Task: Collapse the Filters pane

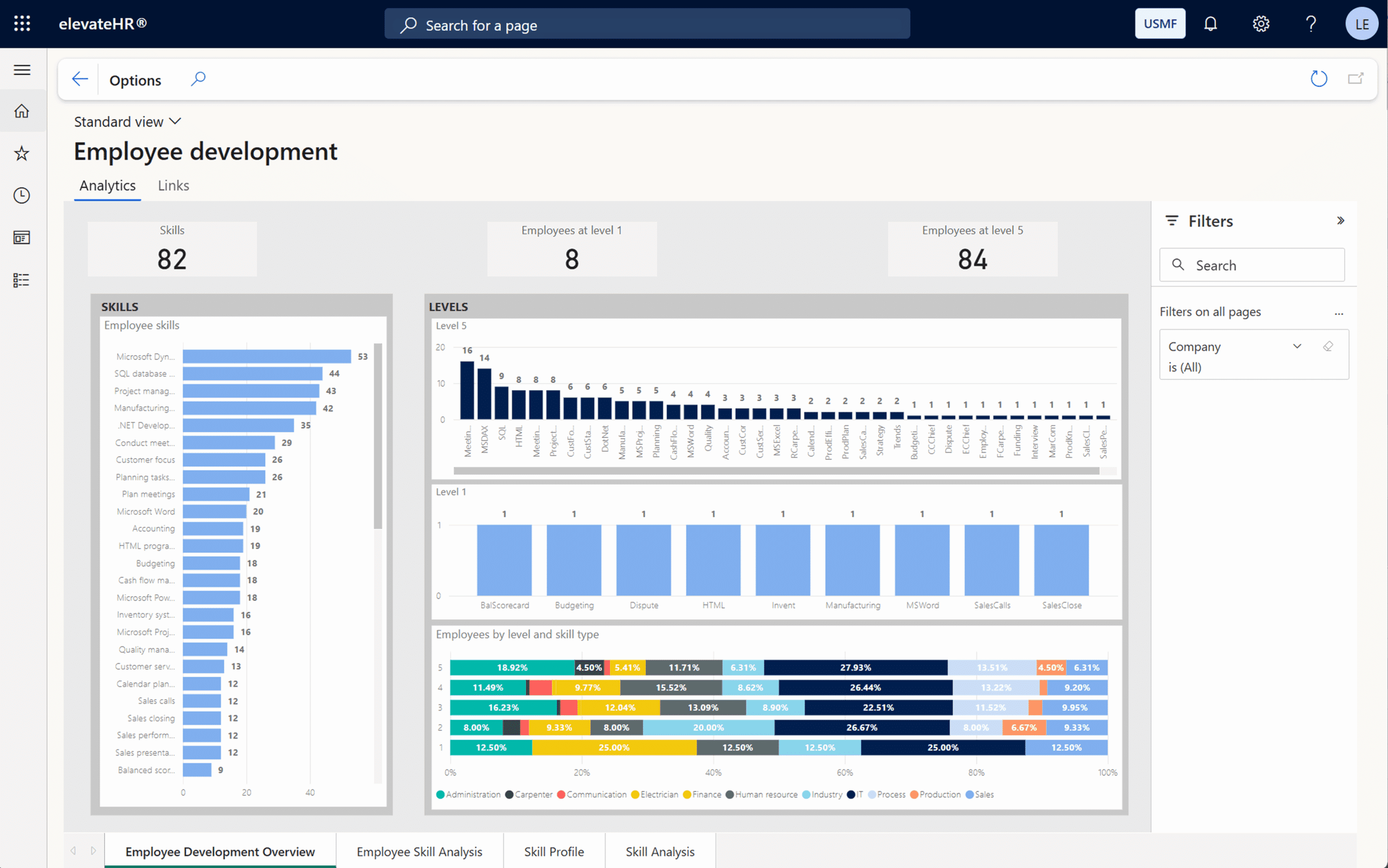Action: coord(1340,221)
